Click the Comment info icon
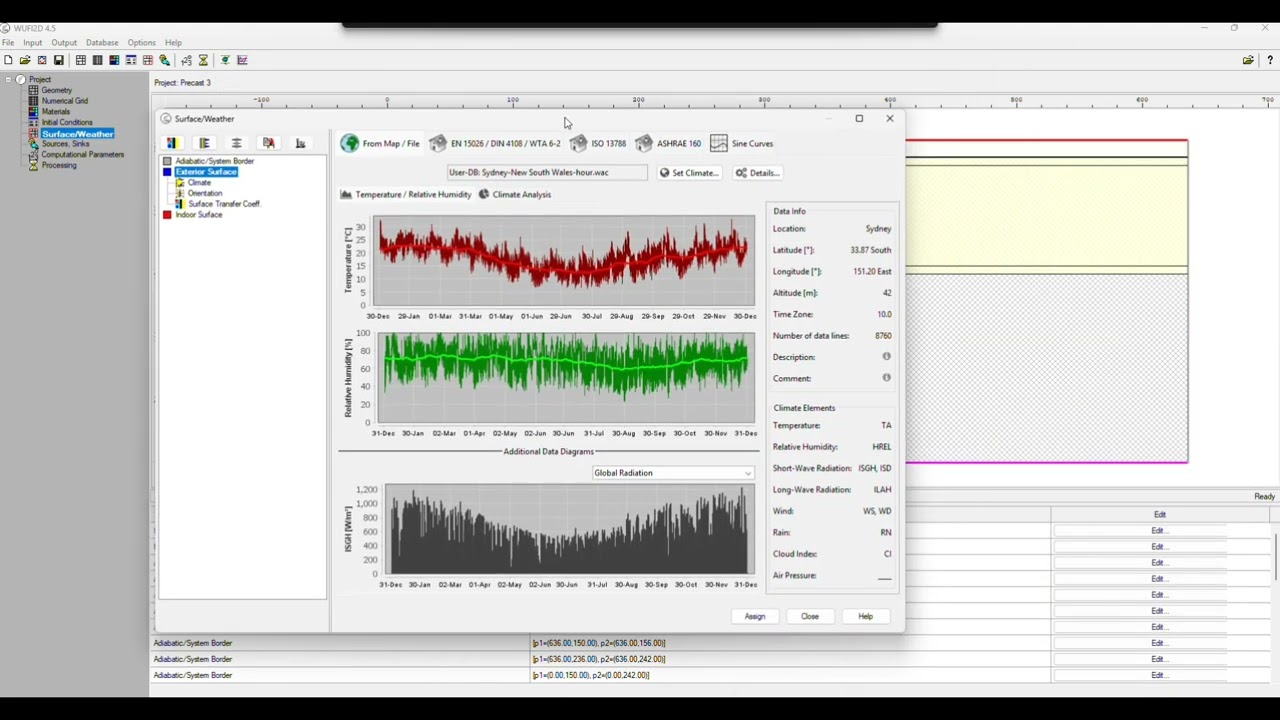The height and width of the screenshot is (720, 1280). pos(886,377)
